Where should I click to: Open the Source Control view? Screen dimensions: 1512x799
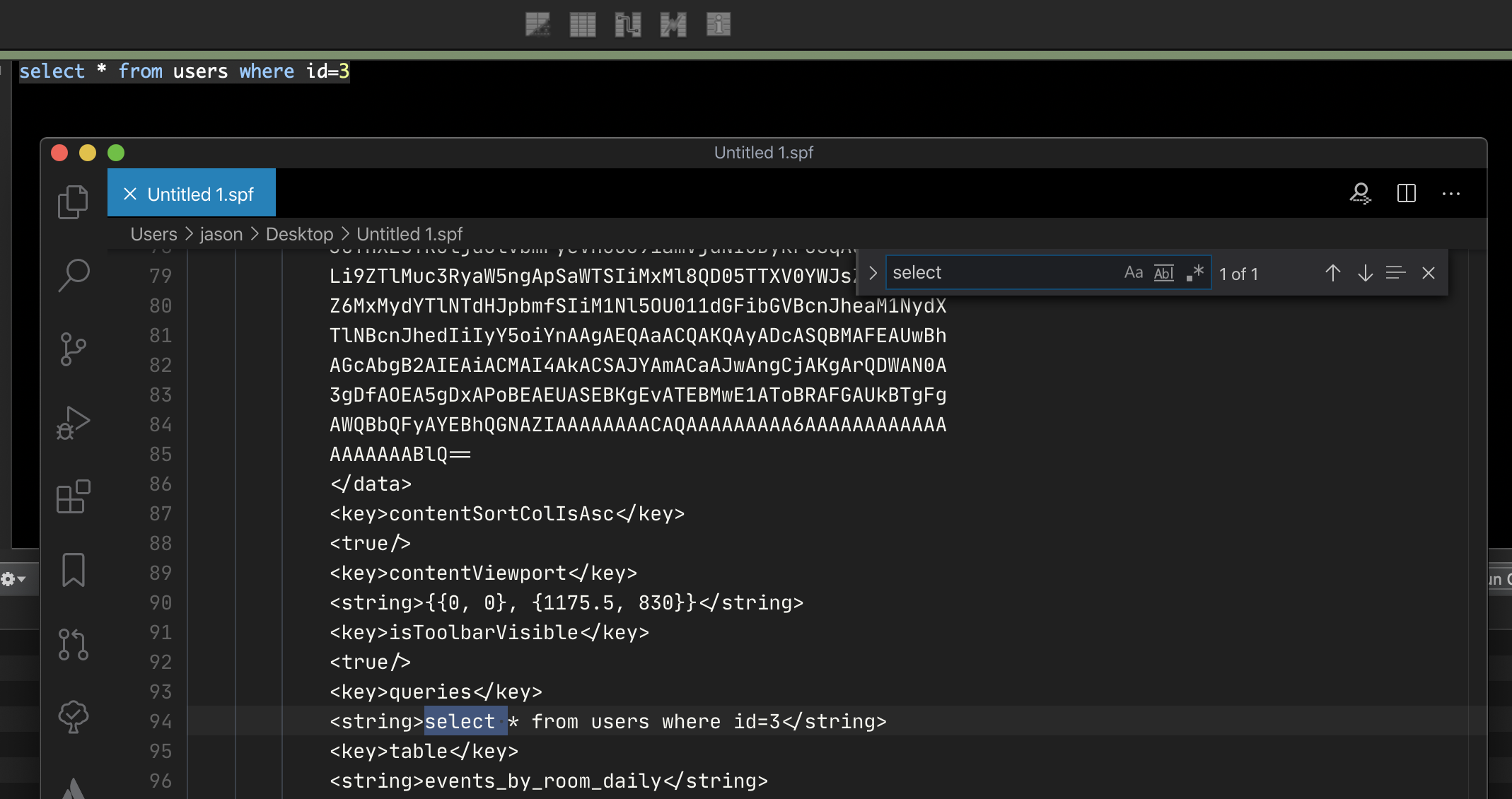coord(73,349)
